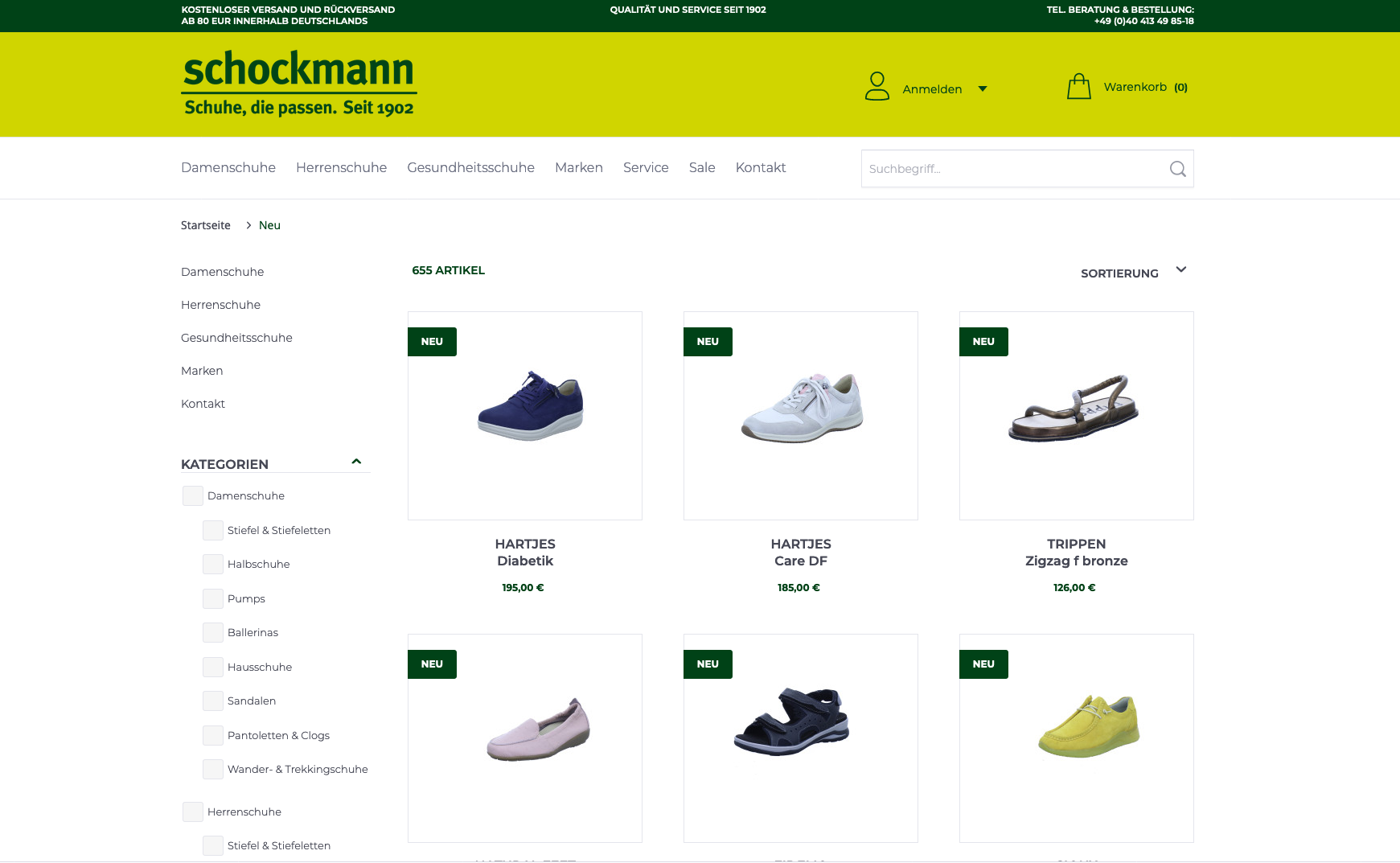The height and width of the screenshot is (863, 1400).
Task: Open Herrenschuhe in main navigation
Action: [x=341, y=167]
